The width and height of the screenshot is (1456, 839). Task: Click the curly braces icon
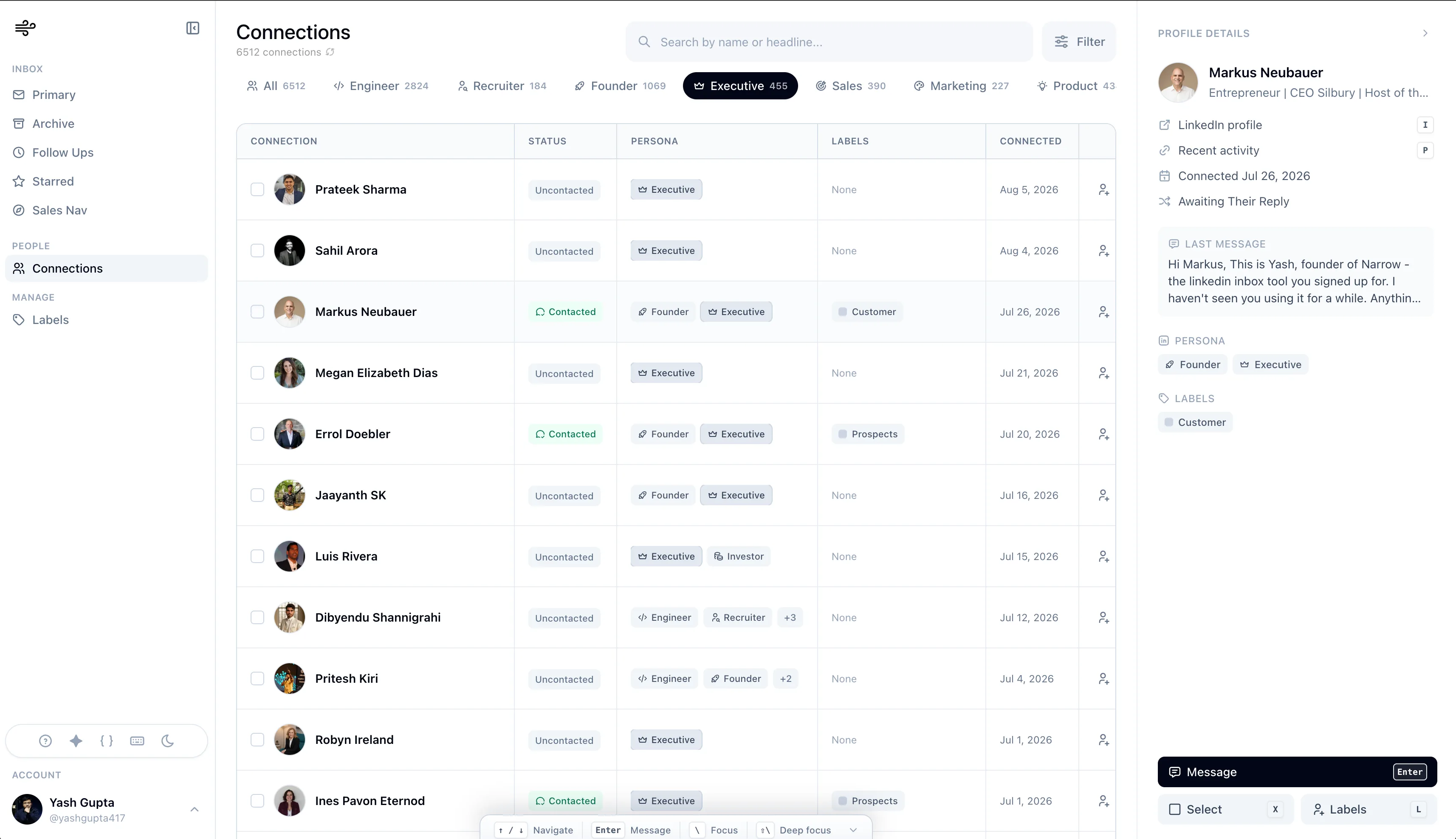[x=107, y=741]
